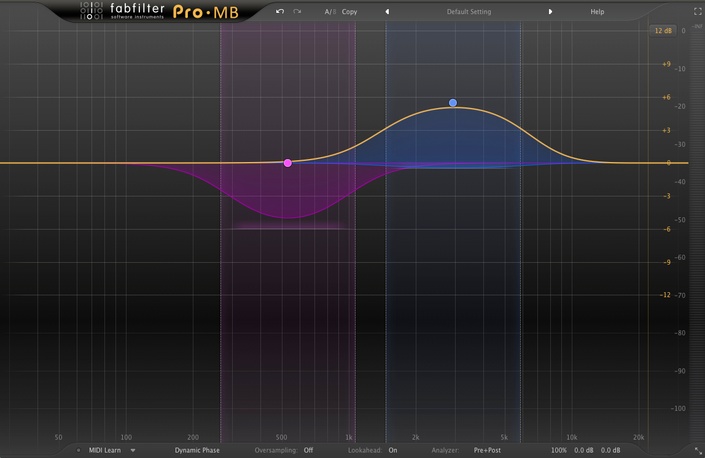Select the pink band handle dot
705x458 pixels.
[288, 163]
